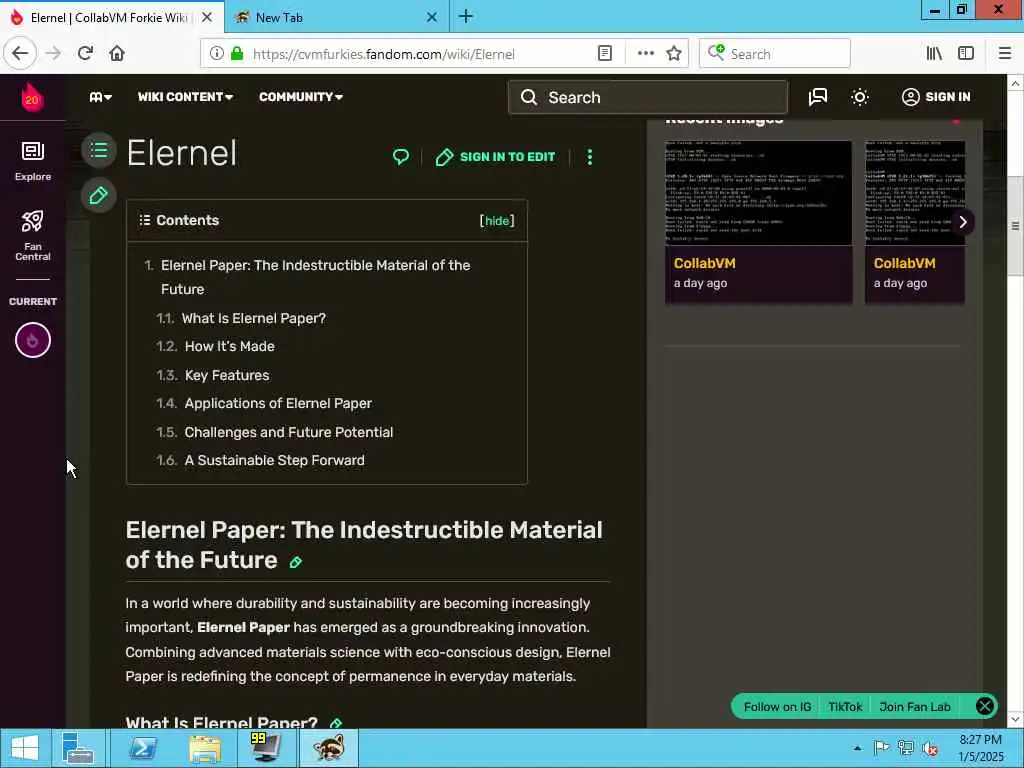This screenshot has width=1024, height=768.
Task: Click TikTok link in bottom banner
Action: point(845,707)
